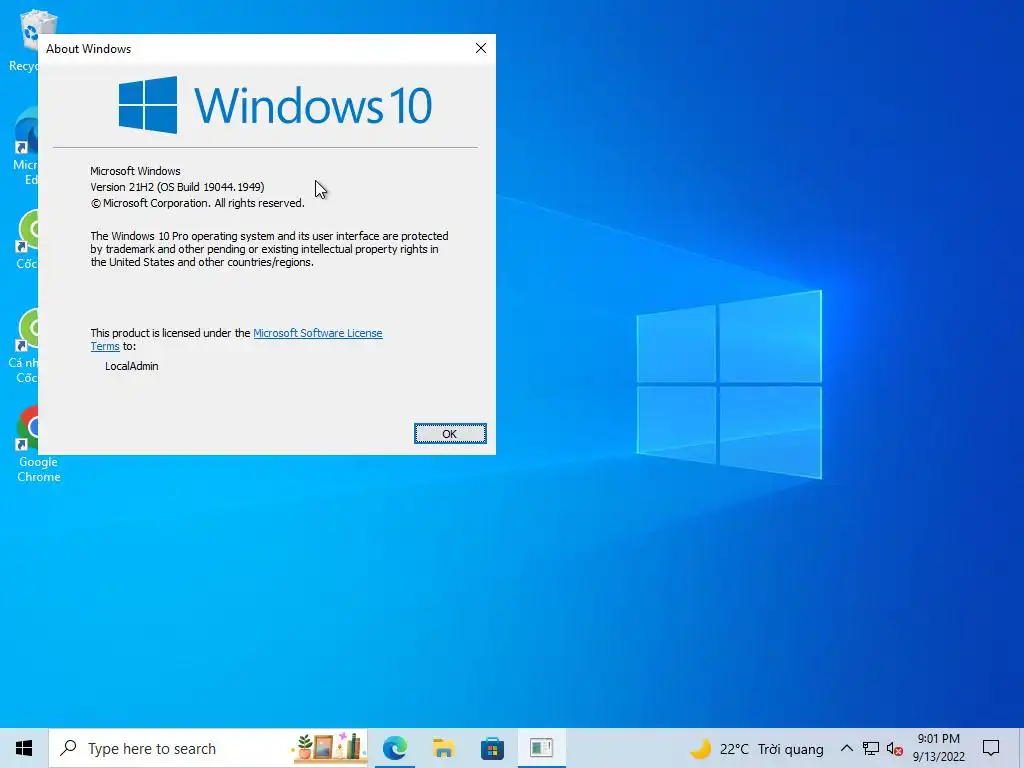Click the 'Type here to search' box
The image size is (1024, 768).
[208, 748]
